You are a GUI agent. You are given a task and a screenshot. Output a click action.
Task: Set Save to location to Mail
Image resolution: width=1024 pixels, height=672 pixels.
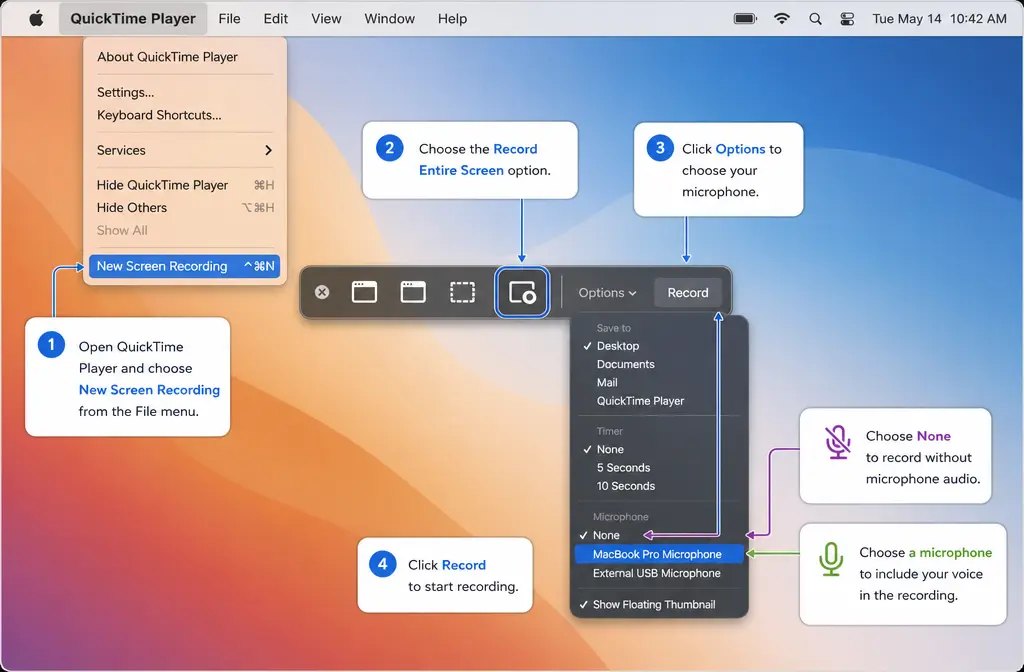click(x=659, y=382)
